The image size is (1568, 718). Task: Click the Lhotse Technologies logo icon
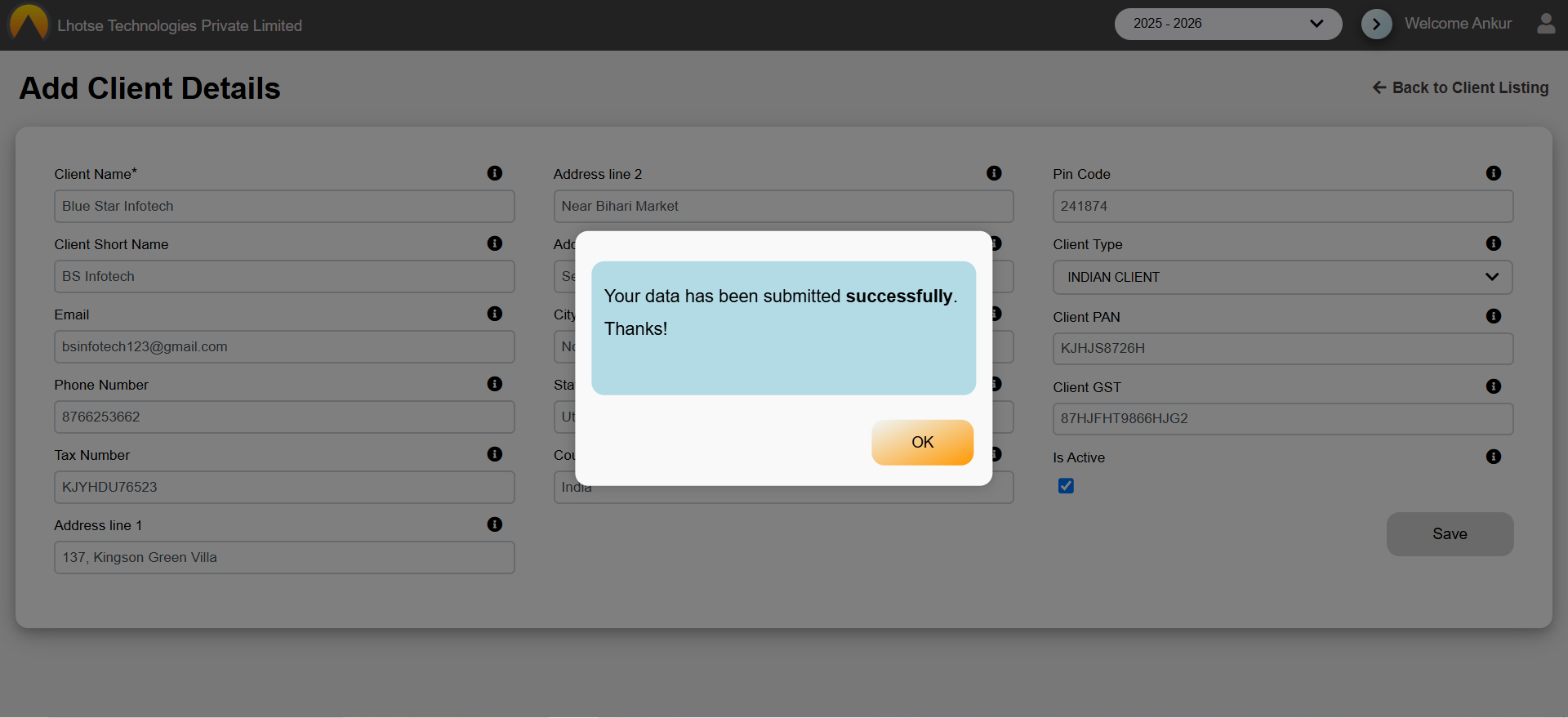point(29,22)
